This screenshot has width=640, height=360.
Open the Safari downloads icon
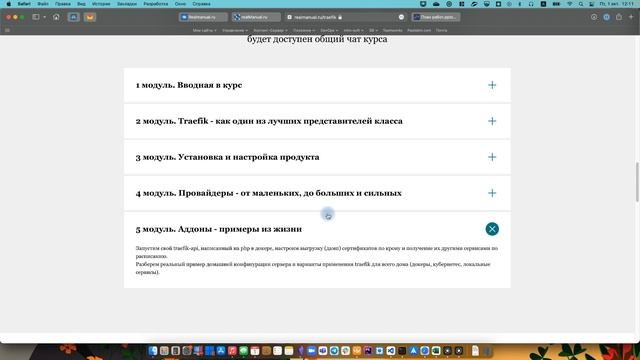pyautogui.click(x=594, y=17)
